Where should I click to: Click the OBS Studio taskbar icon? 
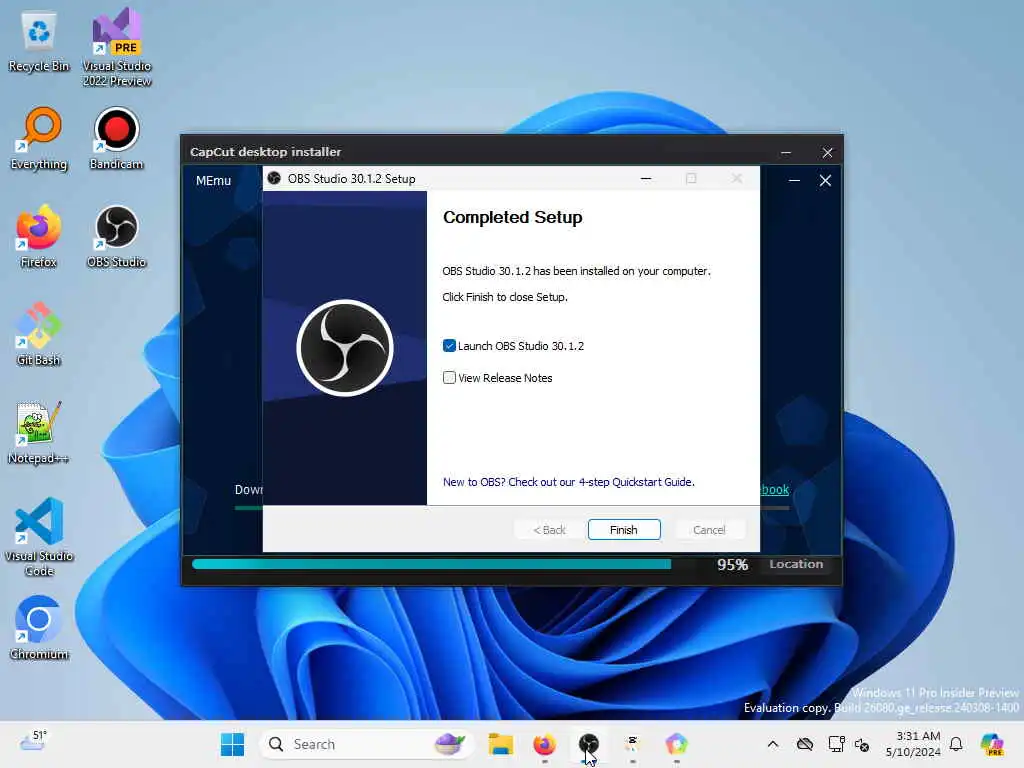coord(588,744)
